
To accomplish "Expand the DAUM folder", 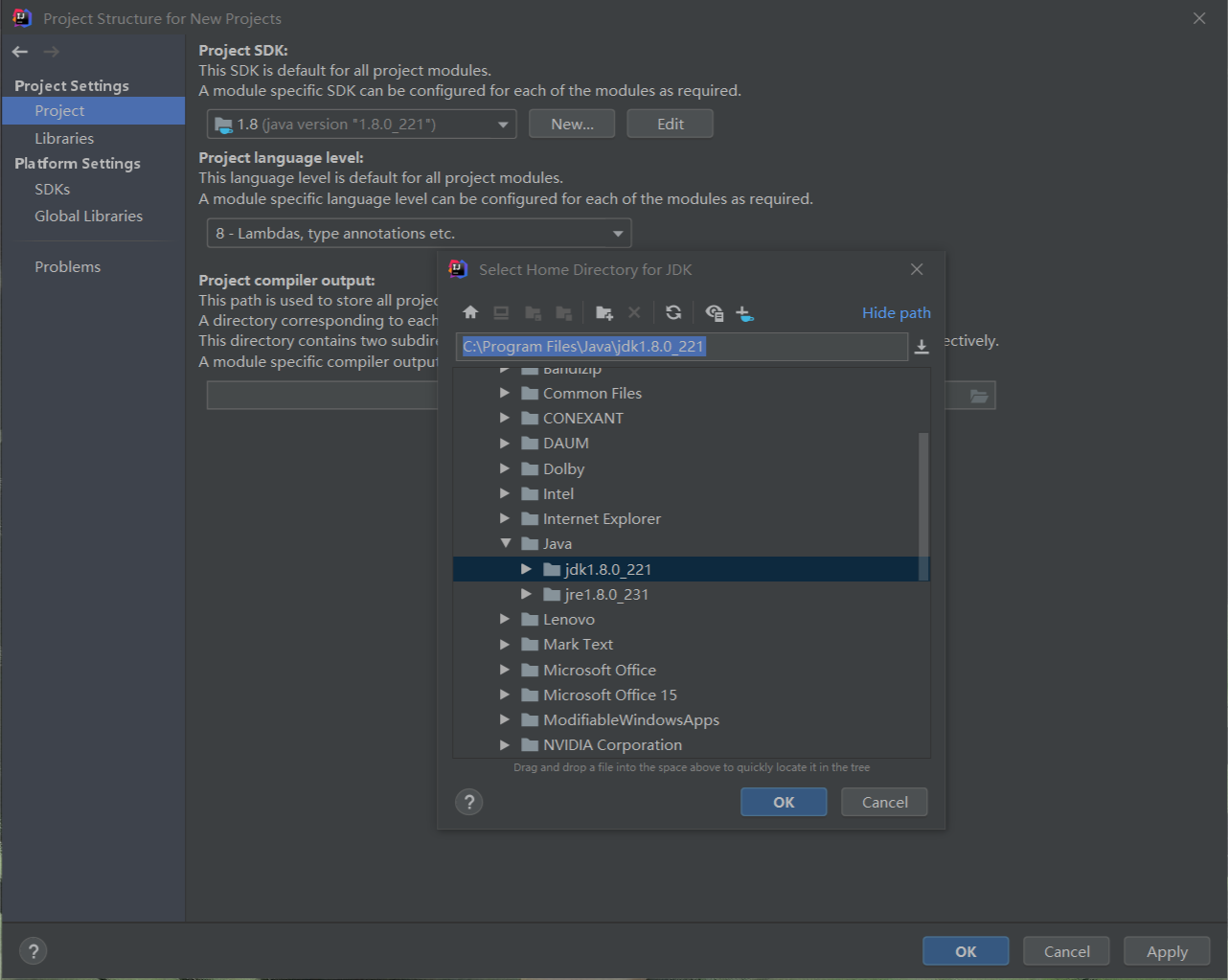I will 505,443.
